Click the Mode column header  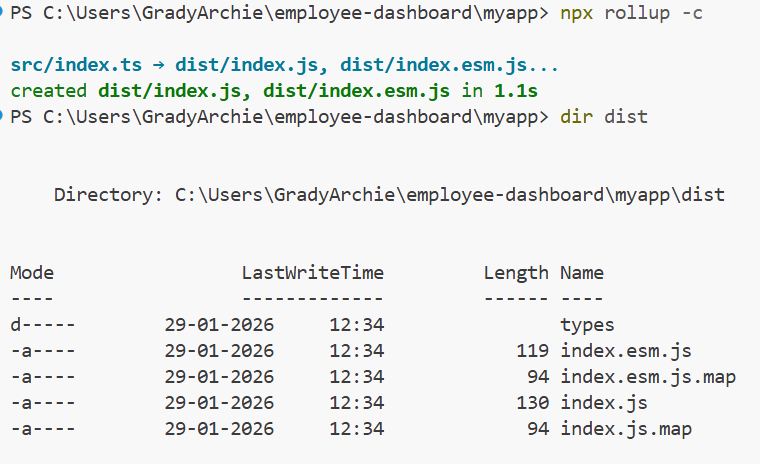[x=32, y=273]
